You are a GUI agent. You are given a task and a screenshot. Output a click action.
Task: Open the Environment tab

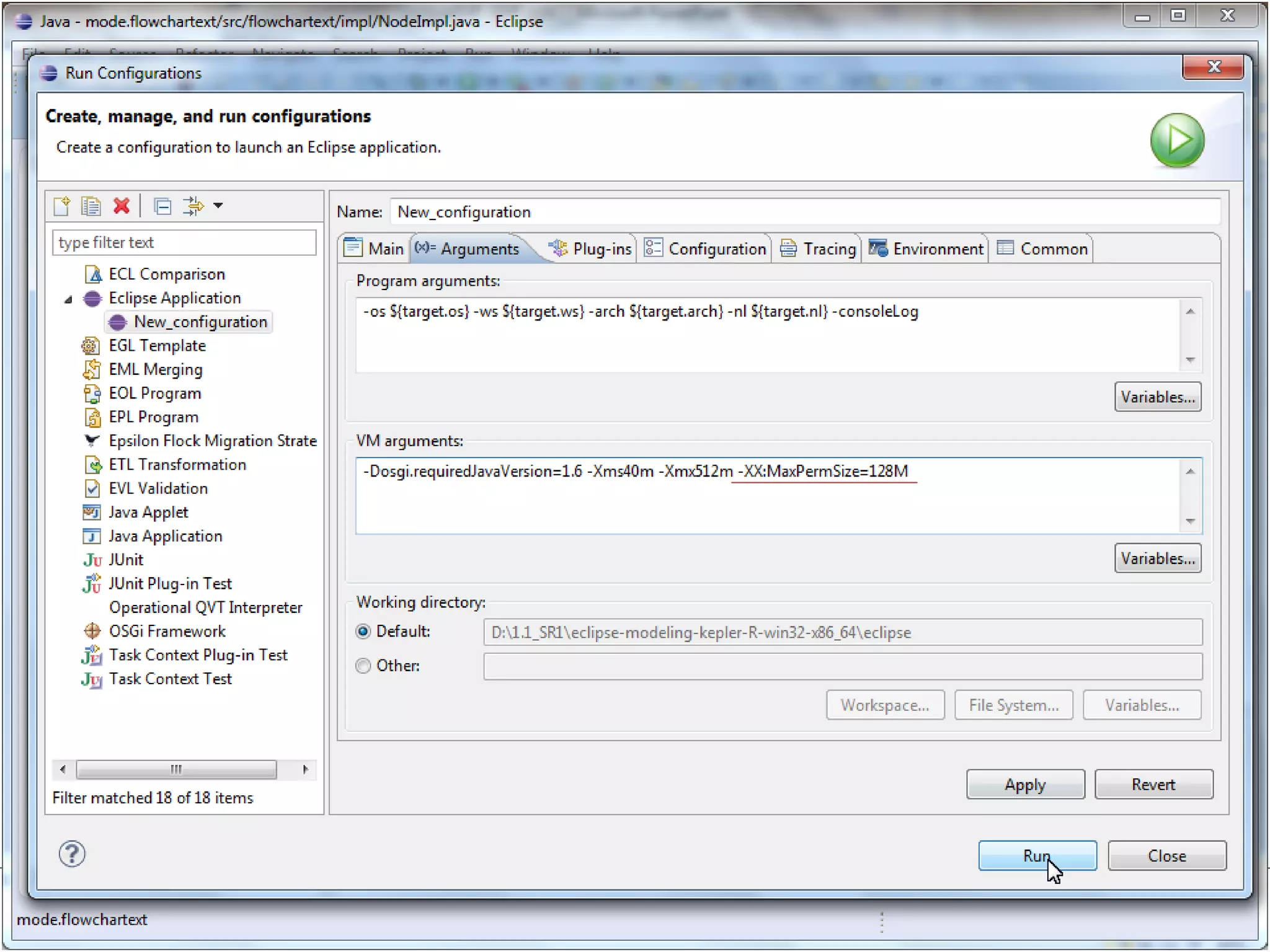[x=926, y=249]
